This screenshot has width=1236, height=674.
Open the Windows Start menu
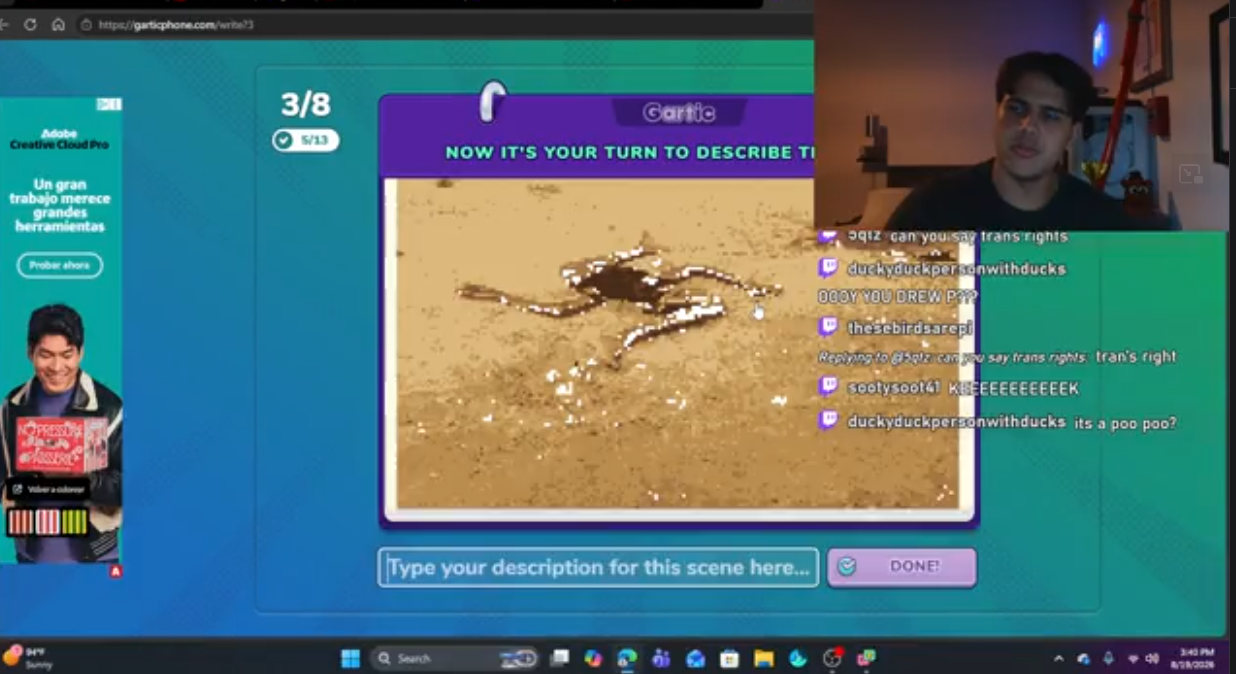(x=350, y=658)
